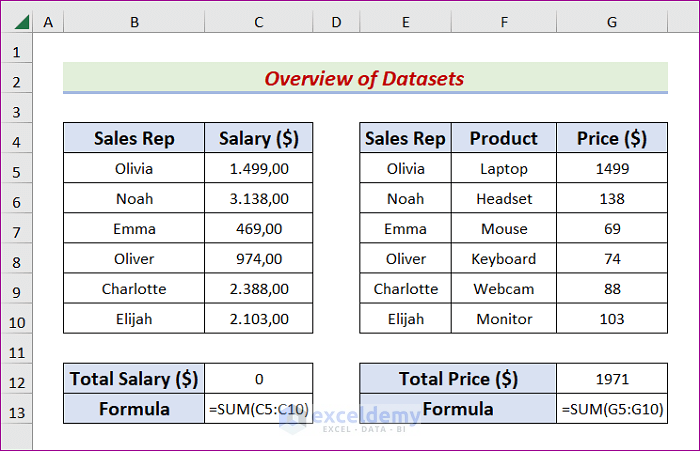Select the Product header cell
Viewport: 700px width, 451px height.
tap(504, 139)
